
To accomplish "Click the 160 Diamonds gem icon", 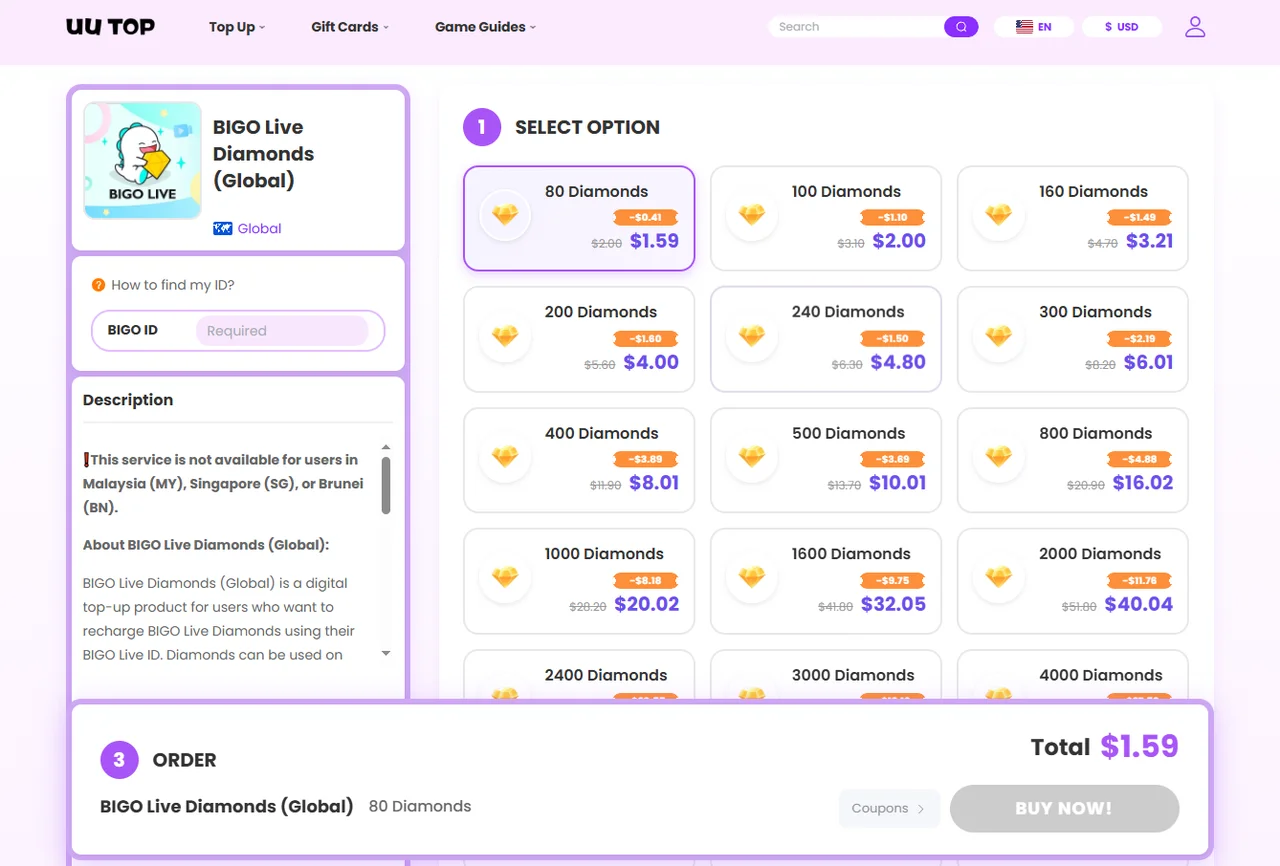I will (x=999, y=215).
